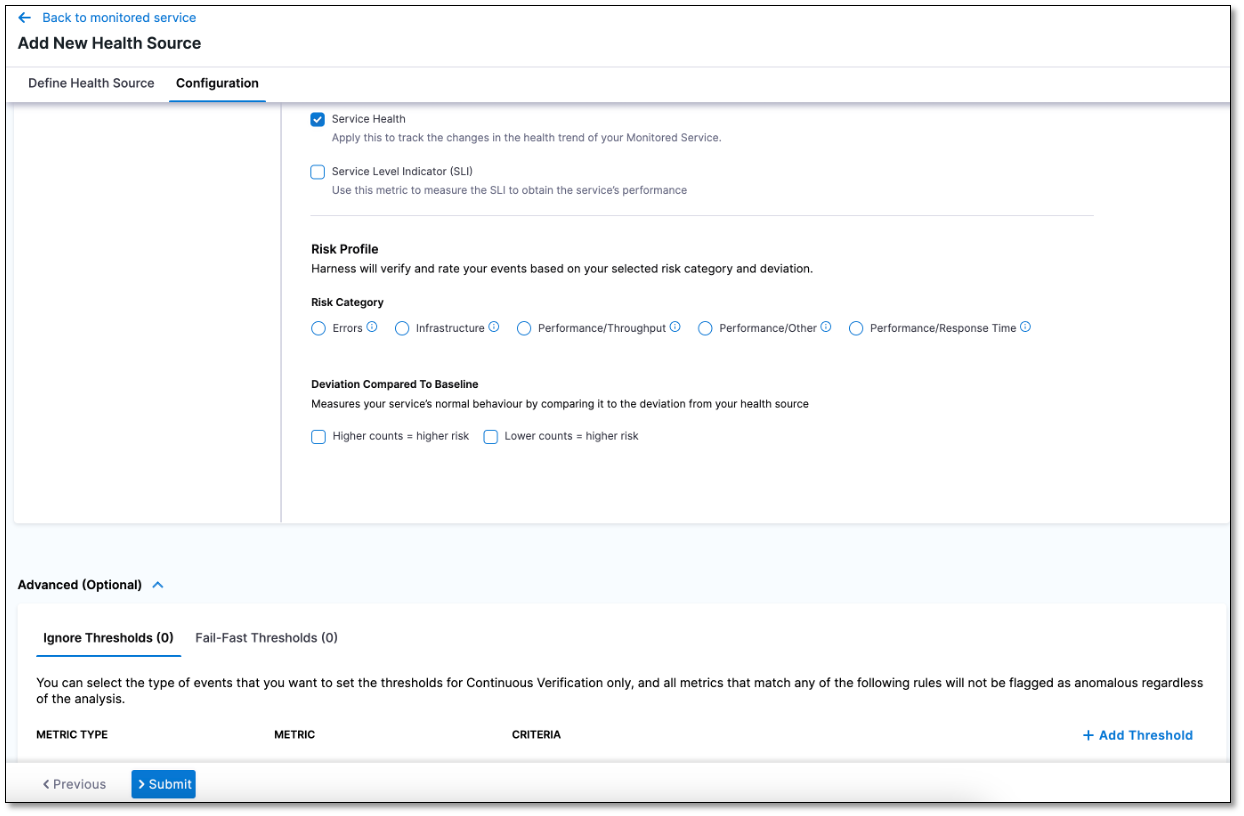Select Infrastructure risk category radio
The width and height of the screenshot is (1244, 816).
tap(402, 328)
